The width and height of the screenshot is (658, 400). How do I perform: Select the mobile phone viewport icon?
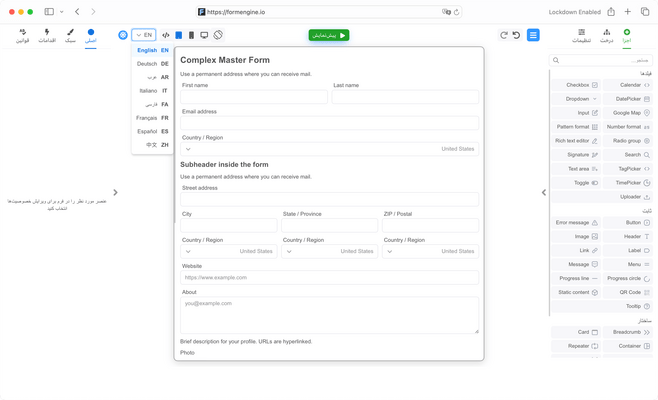tap(191, 35)
